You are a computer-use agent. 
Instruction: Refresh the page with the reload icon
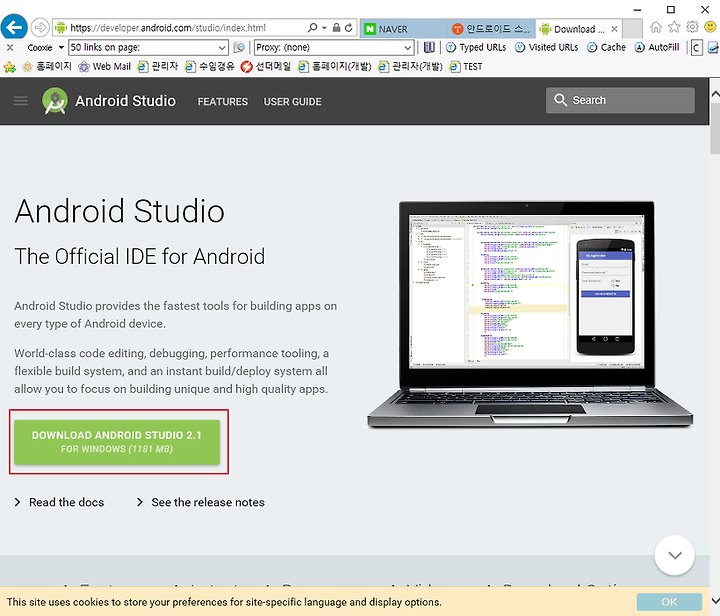(349, 28)
